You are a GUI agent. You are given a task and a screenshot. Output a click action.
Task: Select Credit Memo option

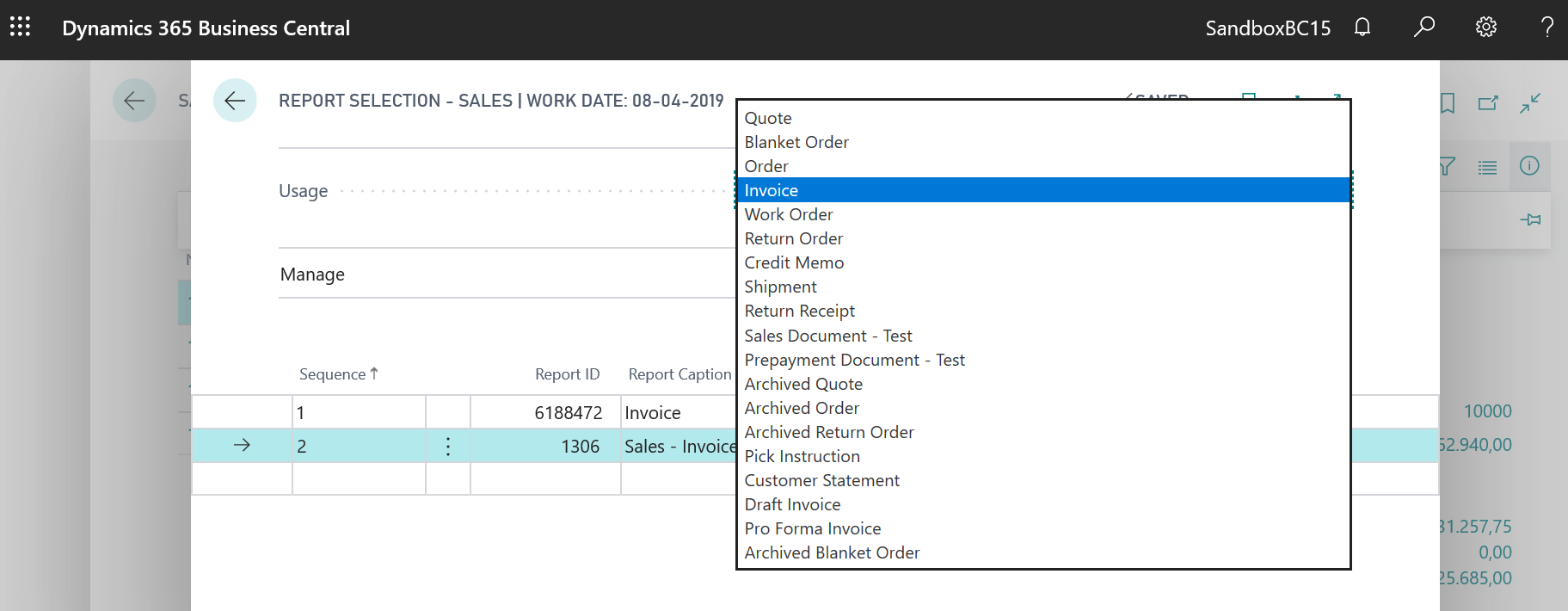[x=1043, y=262]
